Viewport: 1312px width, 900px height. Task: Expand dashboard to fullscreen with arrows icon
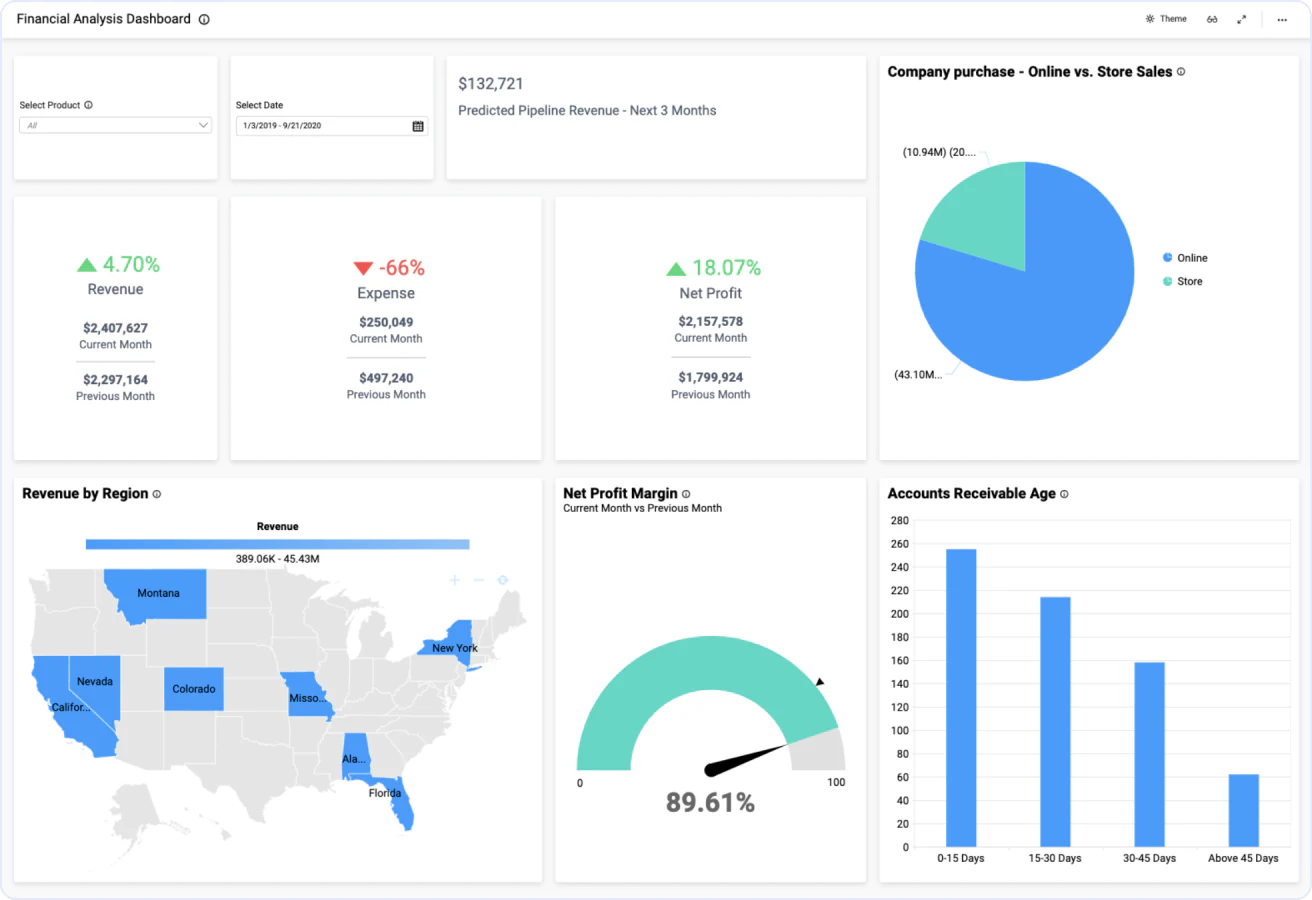click(x=1242, y=19)
